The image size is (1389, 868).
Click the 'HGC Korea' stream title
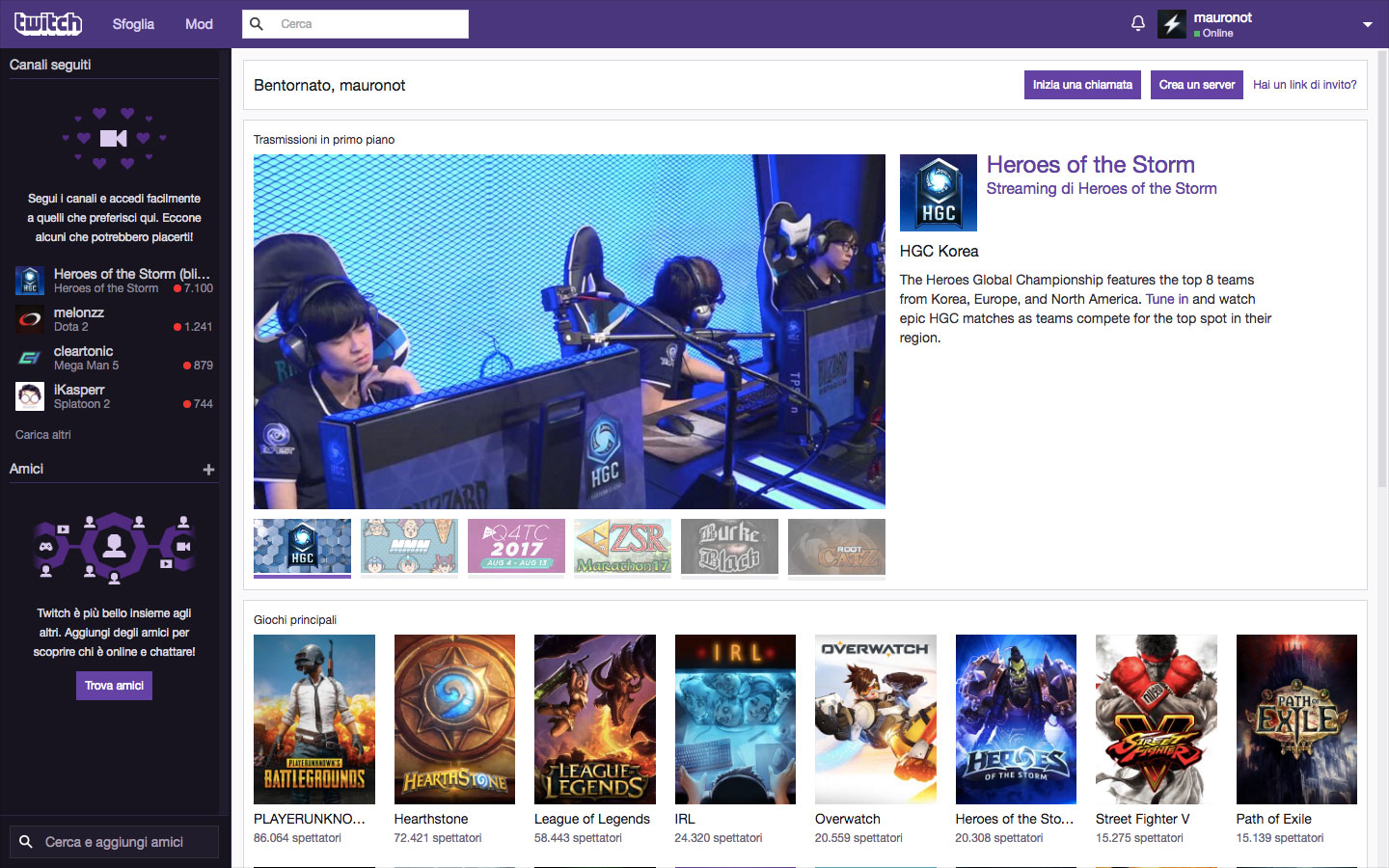pyautogui.click(x=940, y=251)
